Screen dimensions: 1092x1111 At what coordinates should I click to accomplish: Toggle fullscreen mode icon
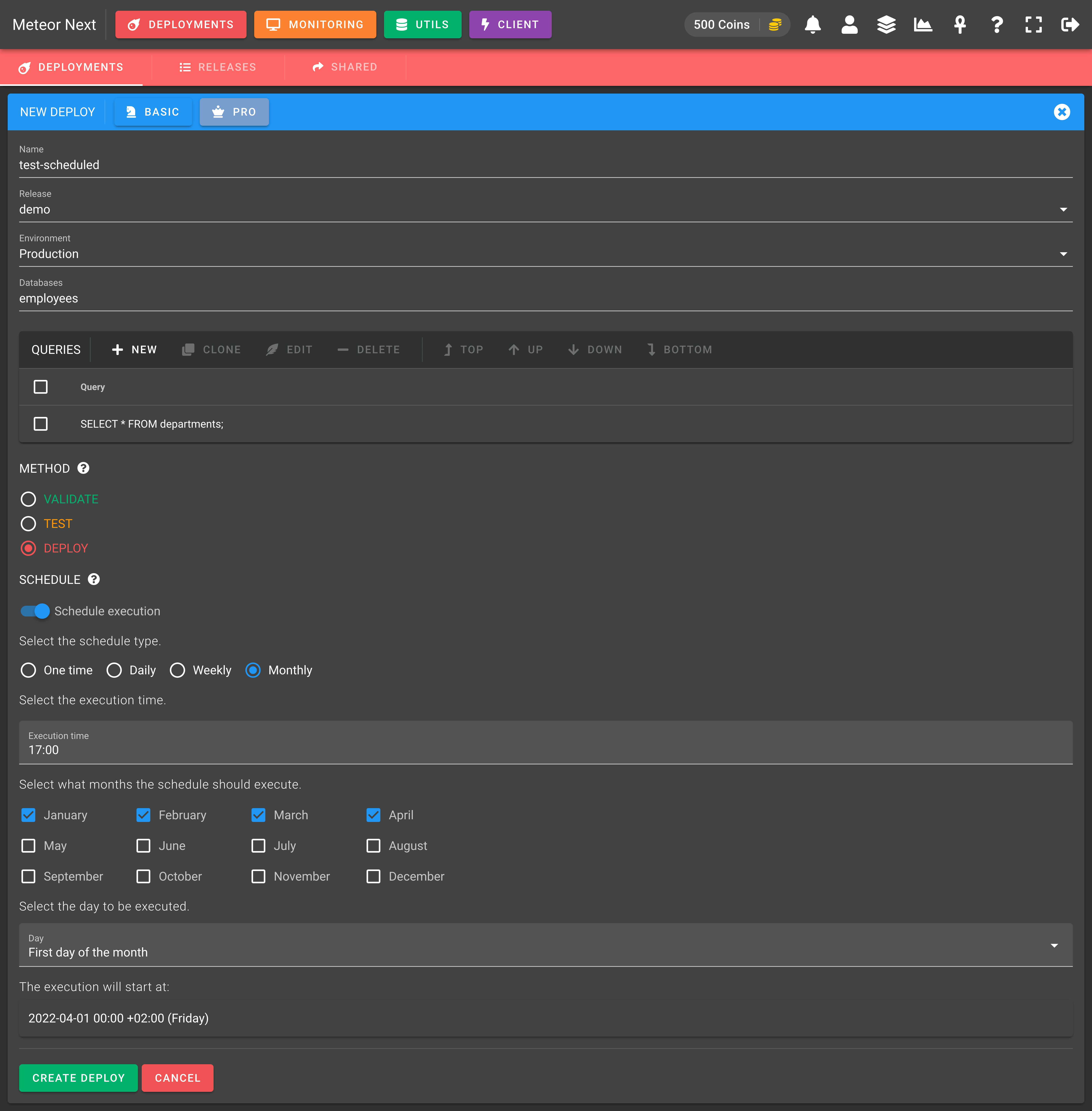(1034, 25)
